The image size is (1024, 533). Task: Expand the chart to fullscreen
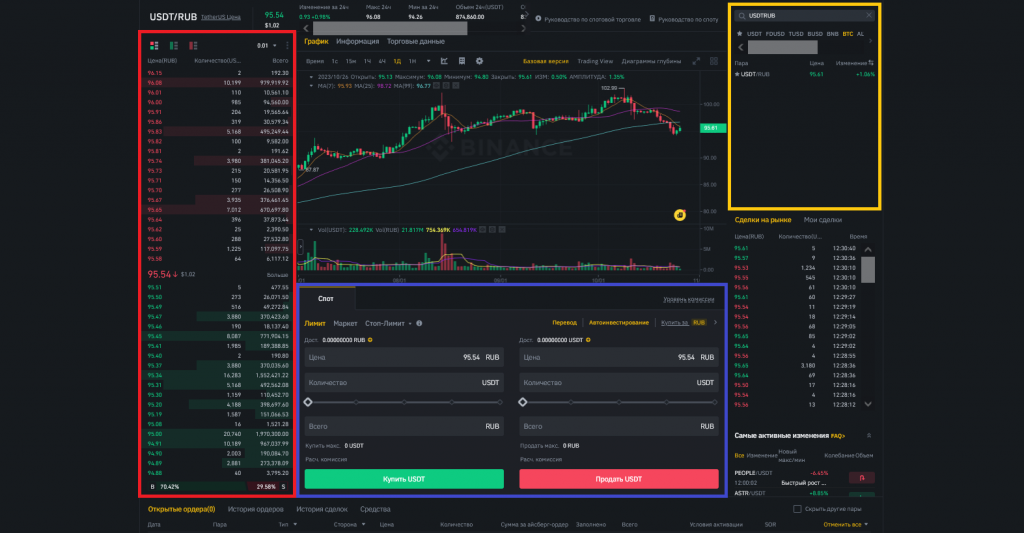coord(696,61)
